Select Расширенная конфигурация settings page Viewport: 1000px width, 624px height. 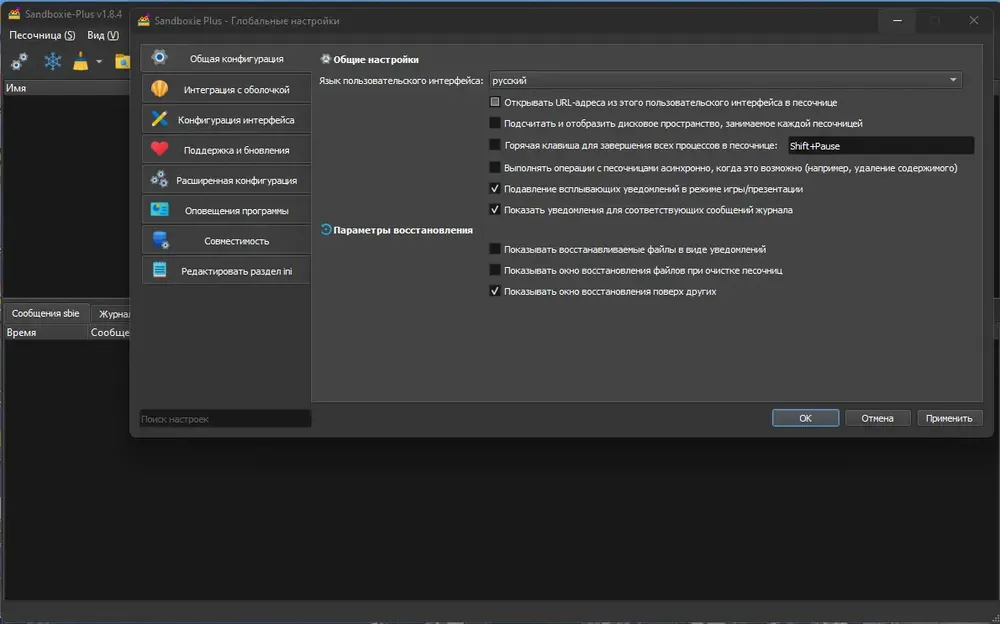tap(226, 180)
